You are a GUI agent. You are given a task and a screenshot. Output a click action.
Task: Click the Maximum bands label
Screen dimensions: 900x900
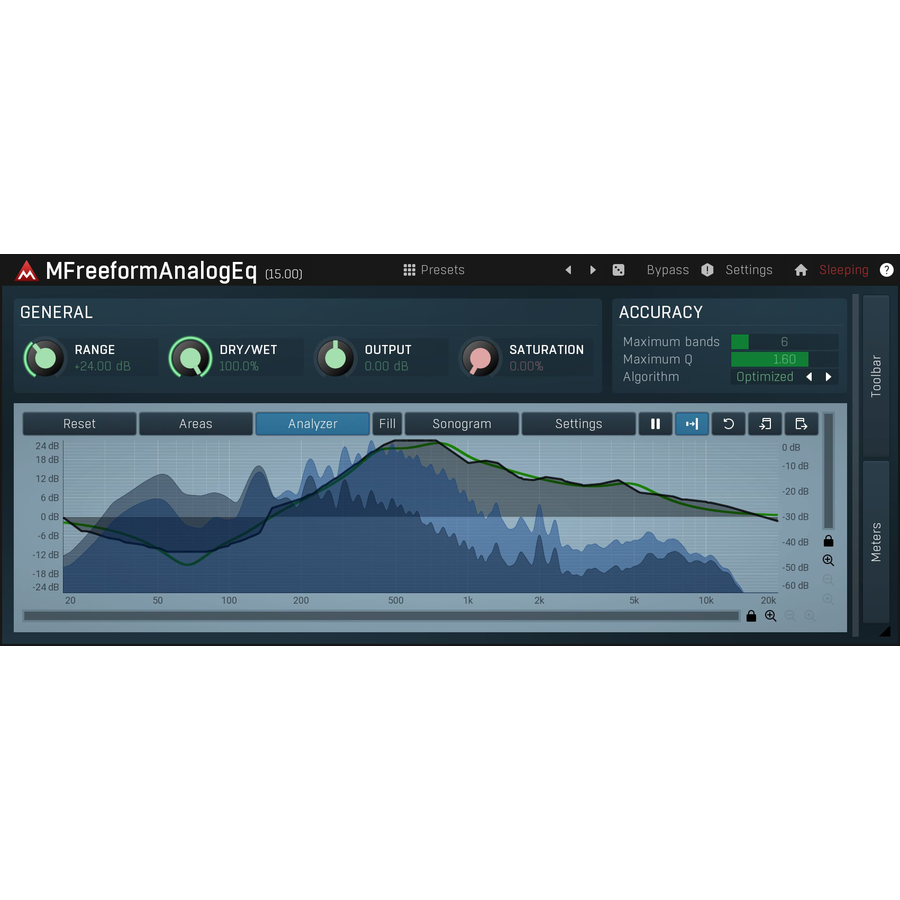pyautogui.click(x=671, y=342)
